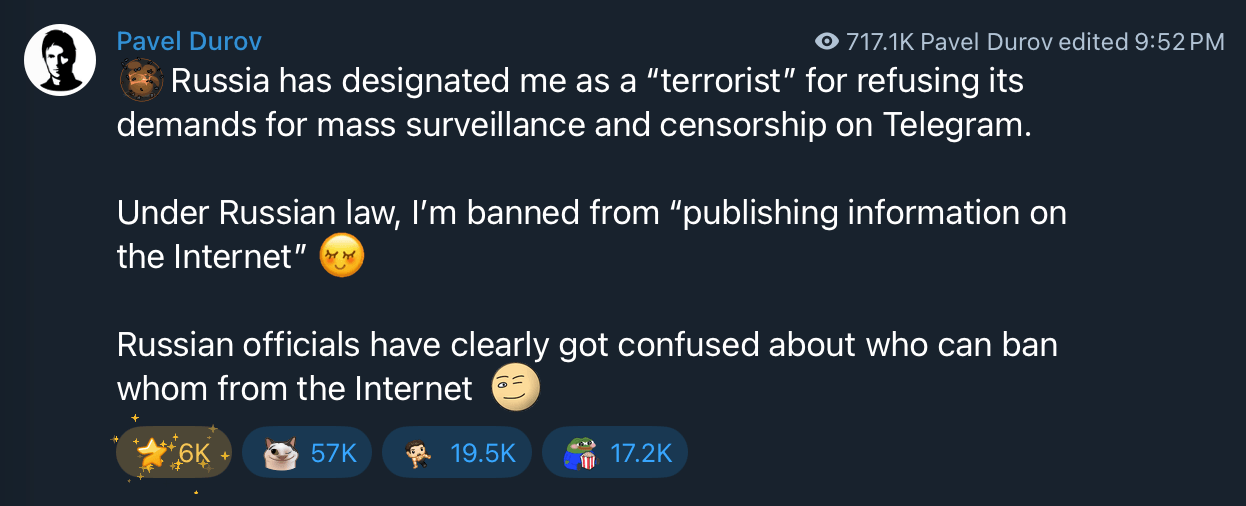
Task: Toggle the 57K reaction count
Action: (307, 453)
